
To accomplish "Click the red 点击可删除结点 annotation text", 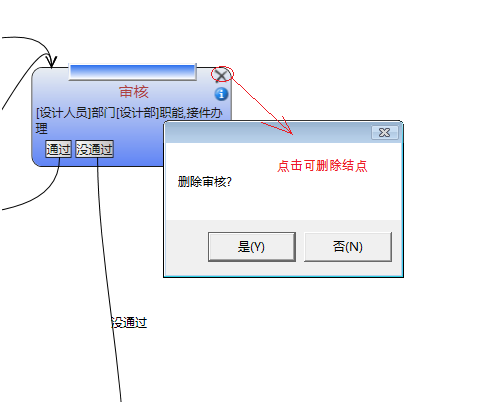I will (x=322, y=166).
